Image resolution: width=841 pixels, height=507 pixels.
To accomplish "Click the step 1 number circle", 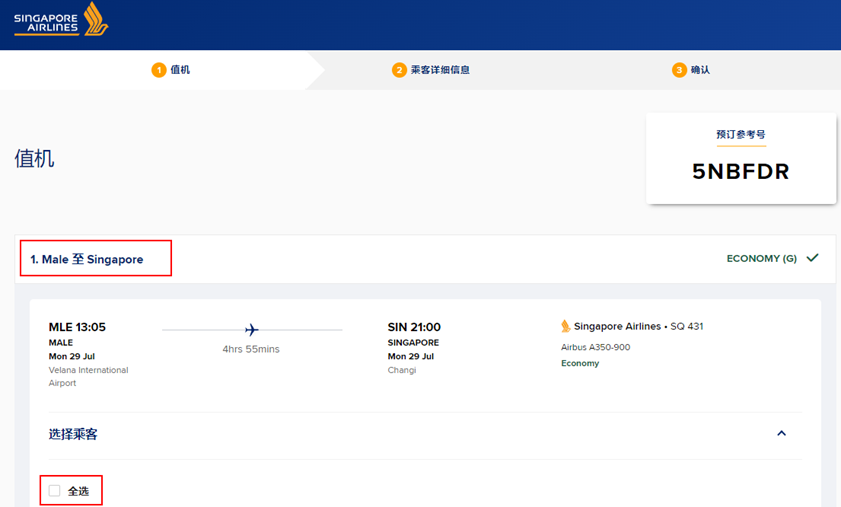I will point(158,70).
